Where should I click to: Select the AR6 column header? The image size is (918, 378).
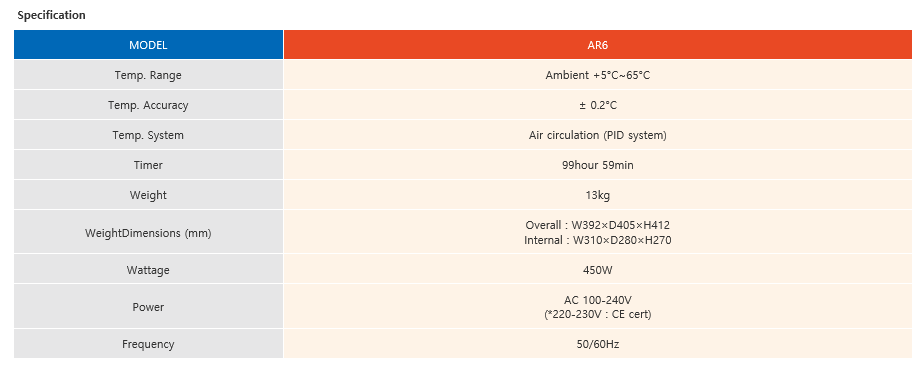(598, 45)
